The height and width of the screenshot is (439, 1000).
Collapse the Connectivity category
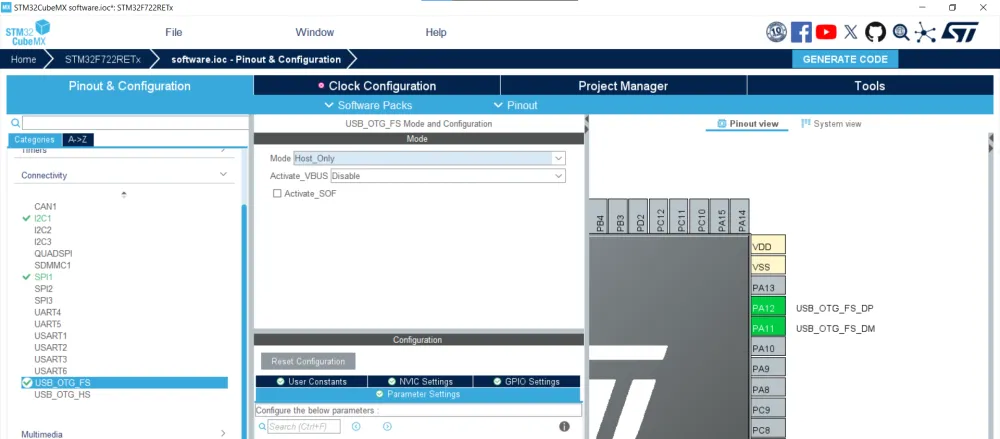pyautogui.click(x=223, y=174)
